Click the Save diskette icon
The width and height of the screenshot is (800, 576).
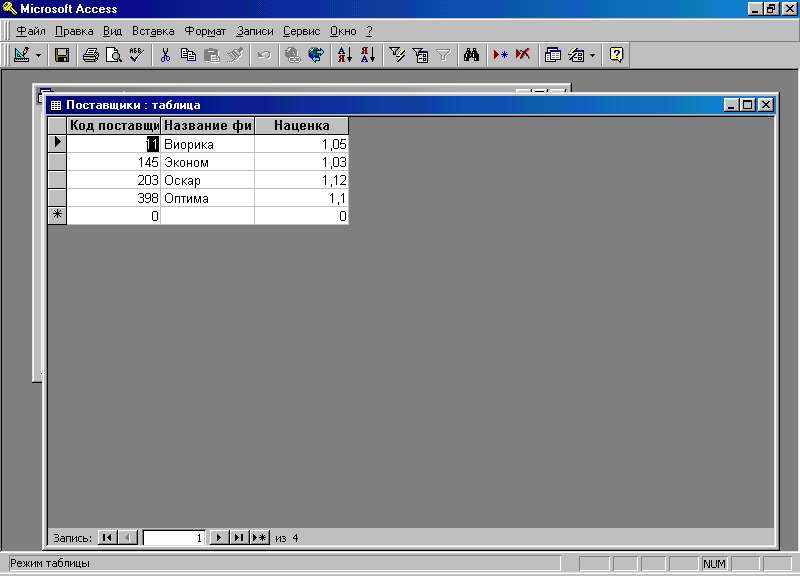click(62, 55)
